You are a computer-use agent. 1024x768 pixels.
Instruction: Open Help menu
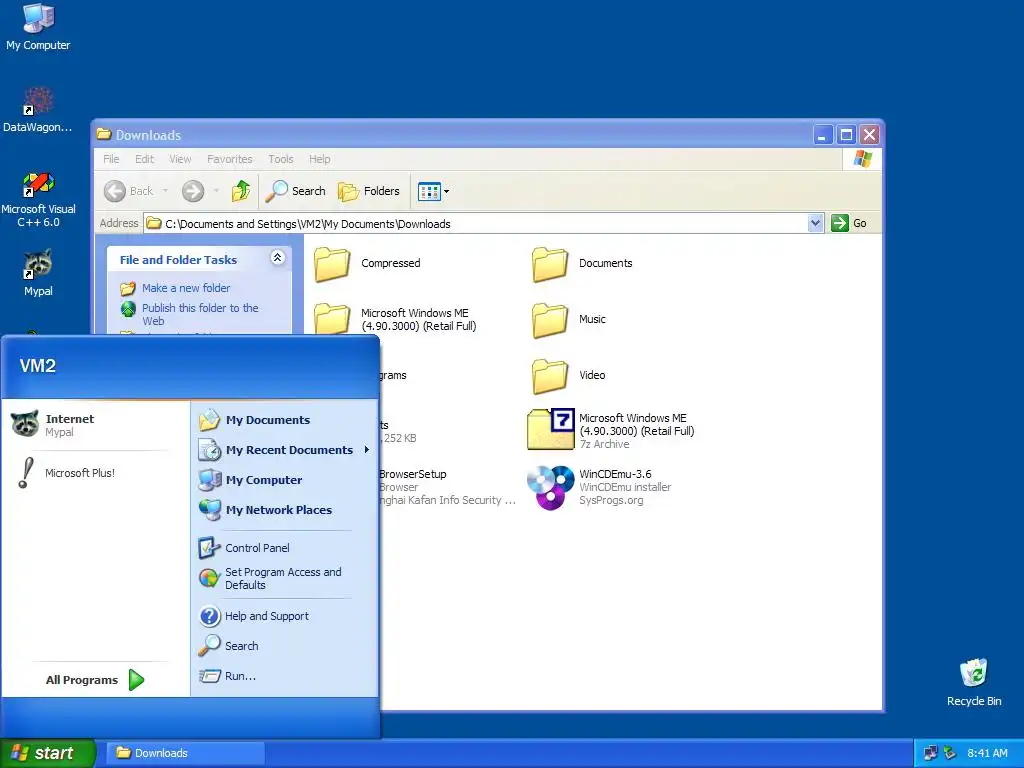(x=319, y=159)
